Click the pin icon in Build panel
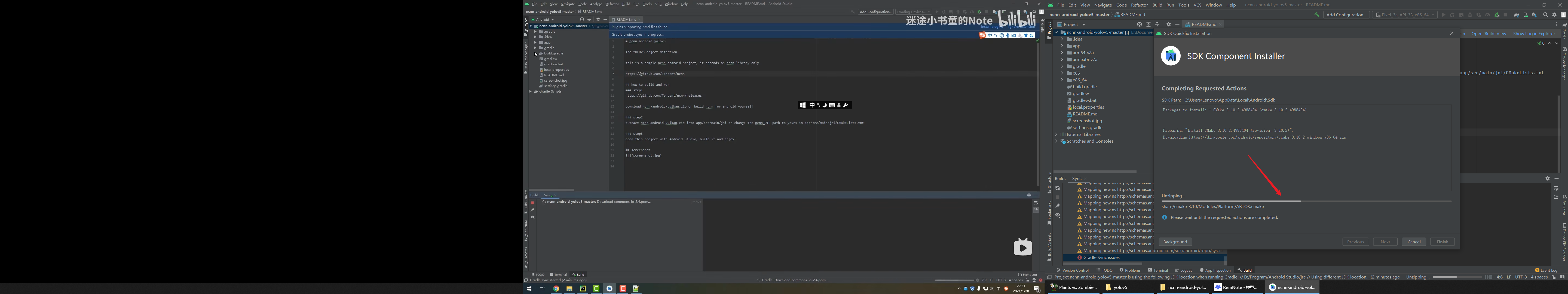1568x294 pixels. tap(1057, 206)
